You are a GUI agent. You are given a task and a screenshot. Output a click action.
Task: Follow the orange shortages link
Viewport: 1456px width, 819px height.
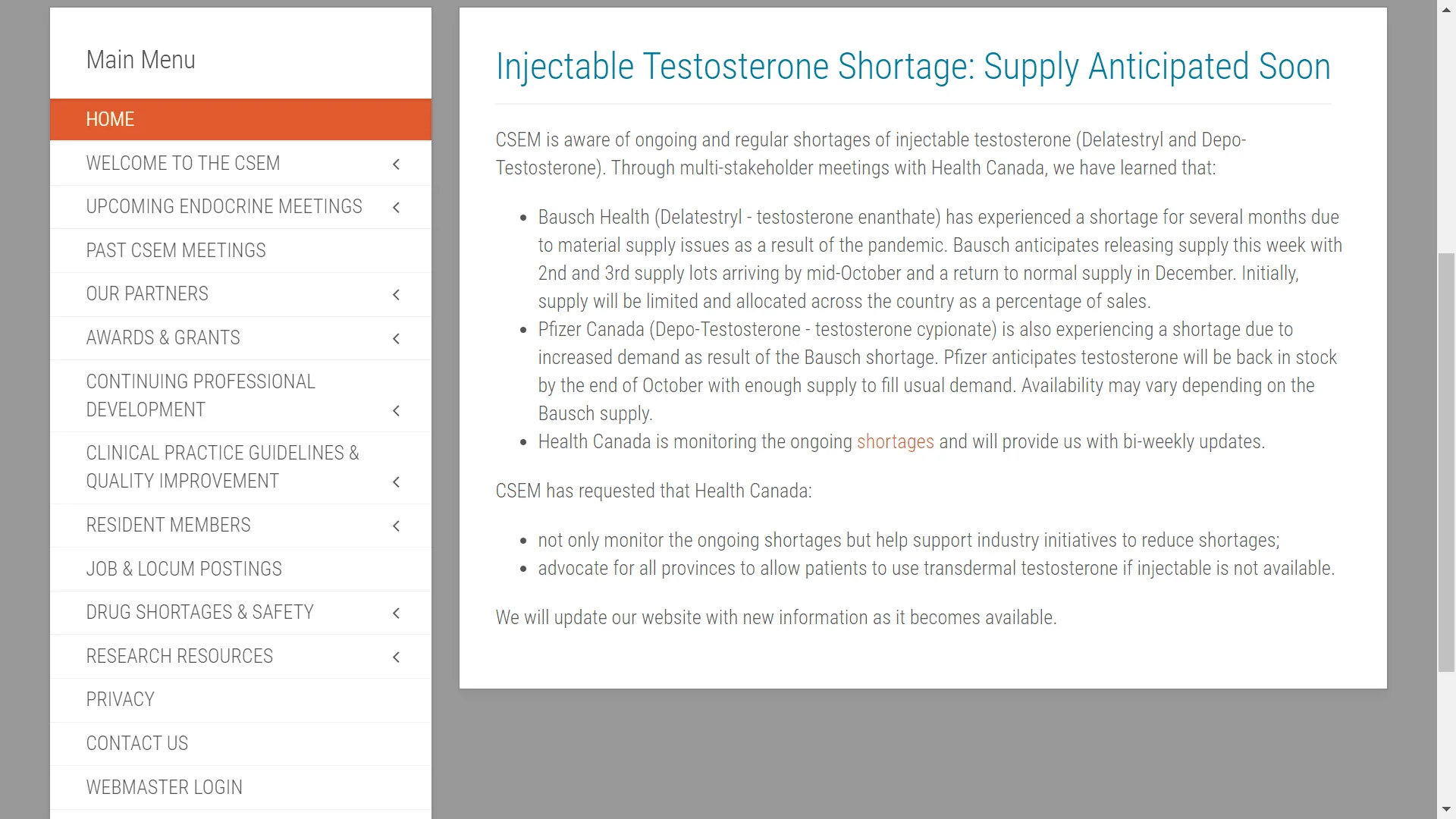(x=895, y=441)
